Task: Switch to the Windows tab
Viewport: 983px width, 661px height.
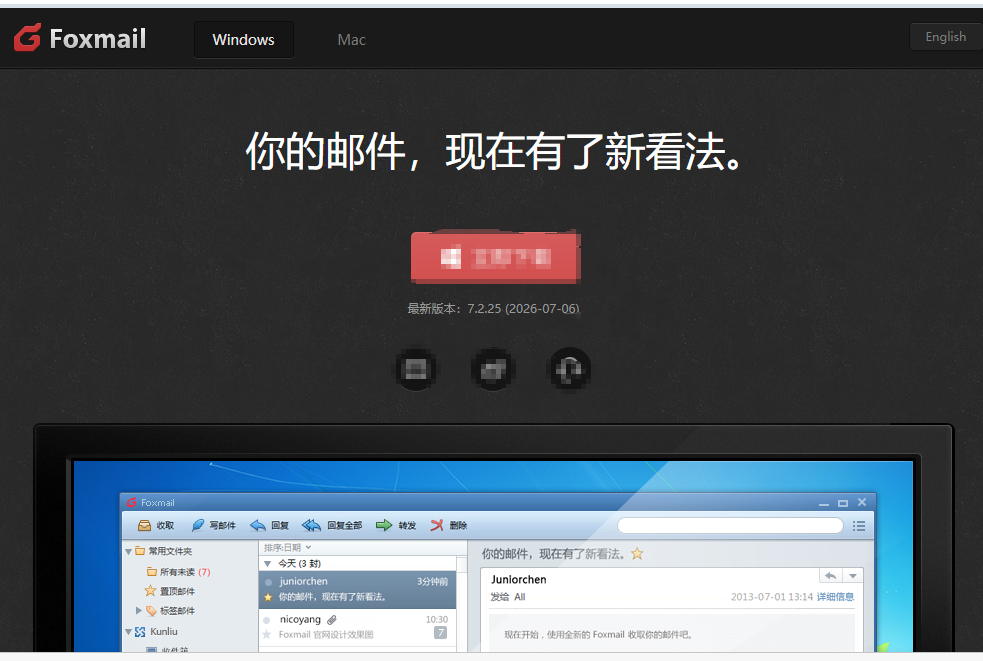Action: click(x=244, y=40)
